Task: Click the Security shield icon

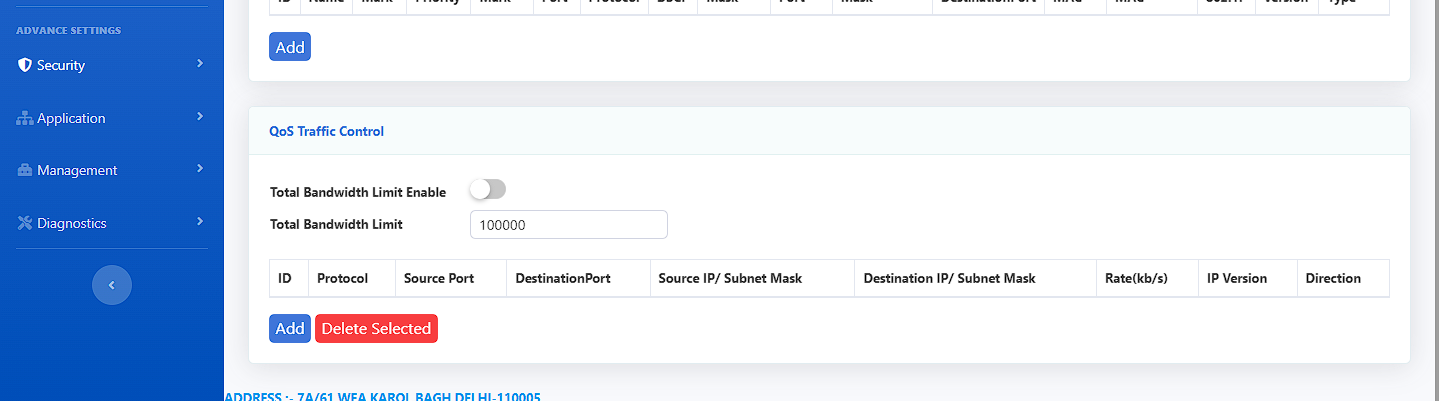Action: coord(25,65)
